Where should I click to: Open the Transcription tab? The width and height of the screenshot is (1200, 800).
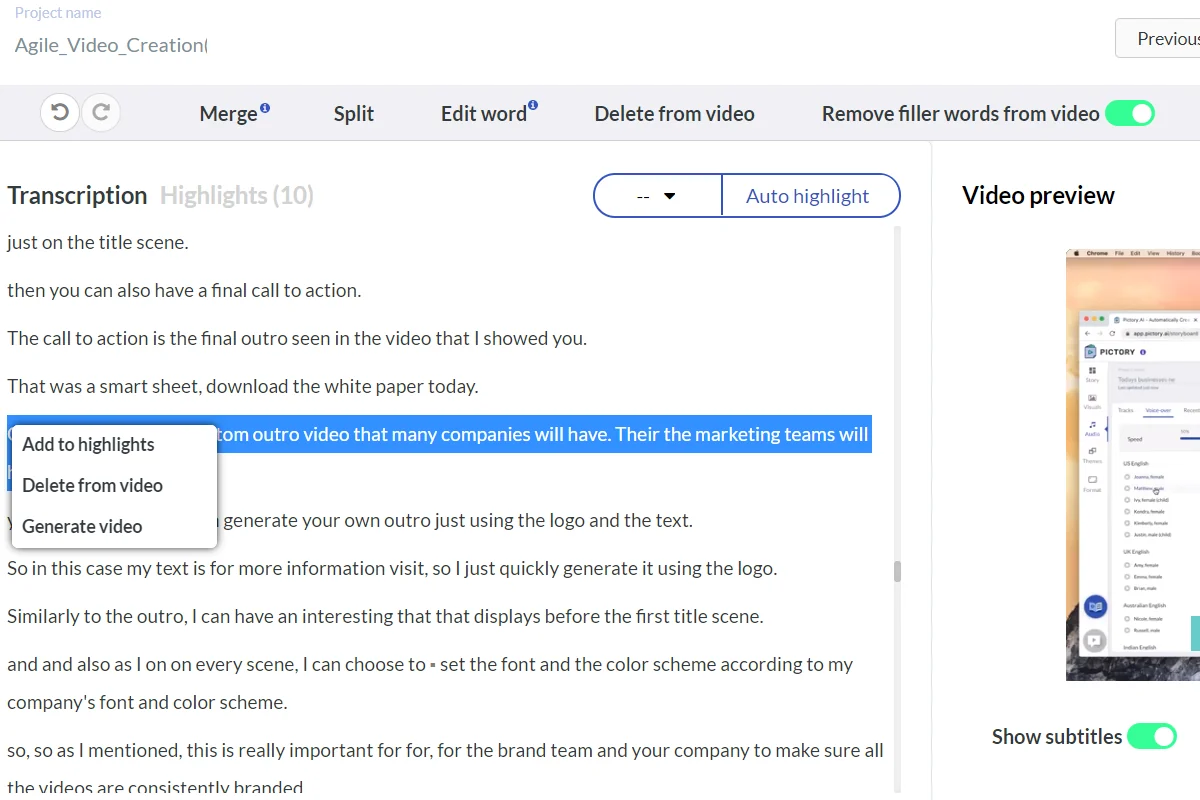tap(77, 195)
